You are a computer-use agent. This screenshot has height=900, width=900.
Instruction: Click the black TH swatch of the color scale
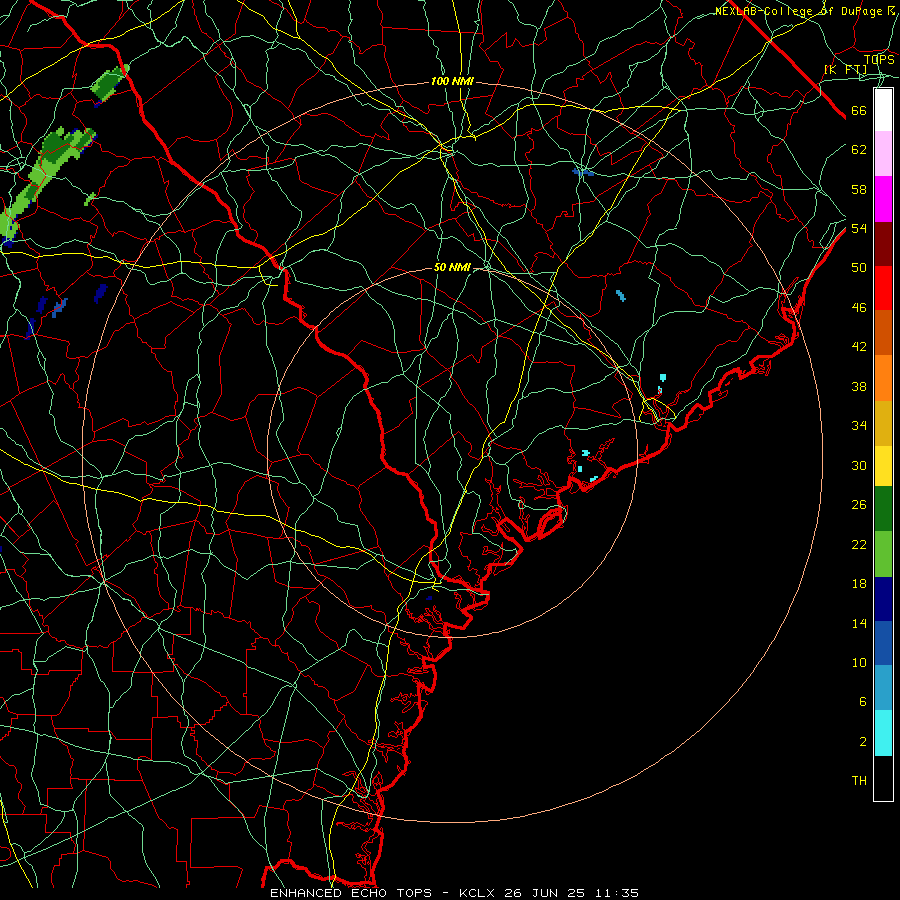[883, 778]
